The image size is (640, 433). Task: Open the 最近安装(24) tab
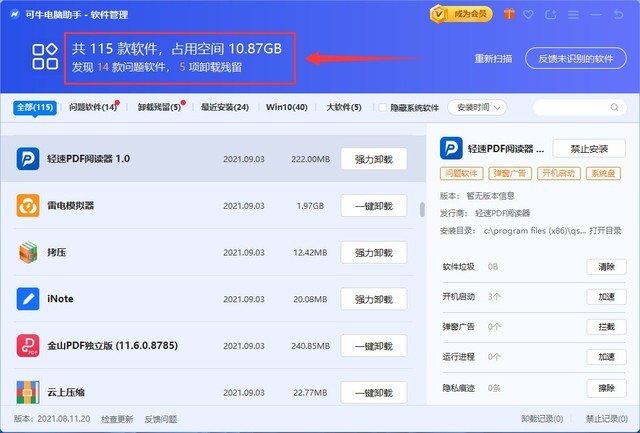pos(225,107)
